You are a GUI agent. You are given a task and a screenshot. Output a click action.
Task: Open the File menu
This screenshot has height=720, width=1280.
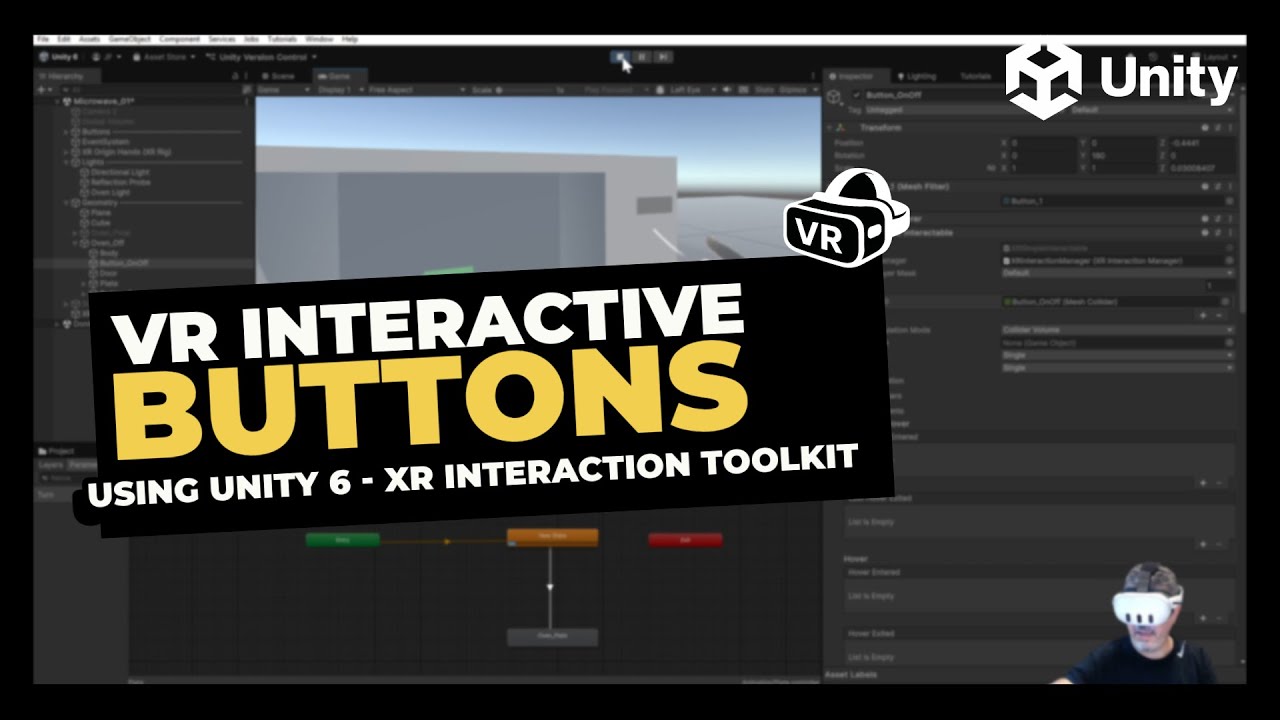pos(43,39)
